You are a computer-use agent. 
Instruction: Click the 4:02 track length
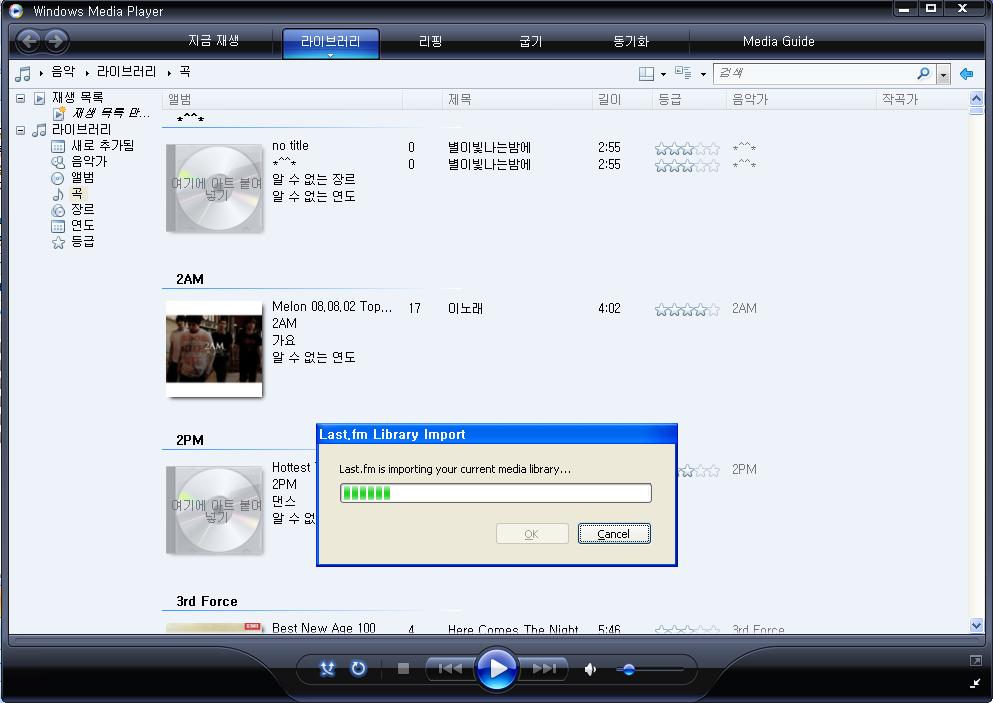click(609, 309)
